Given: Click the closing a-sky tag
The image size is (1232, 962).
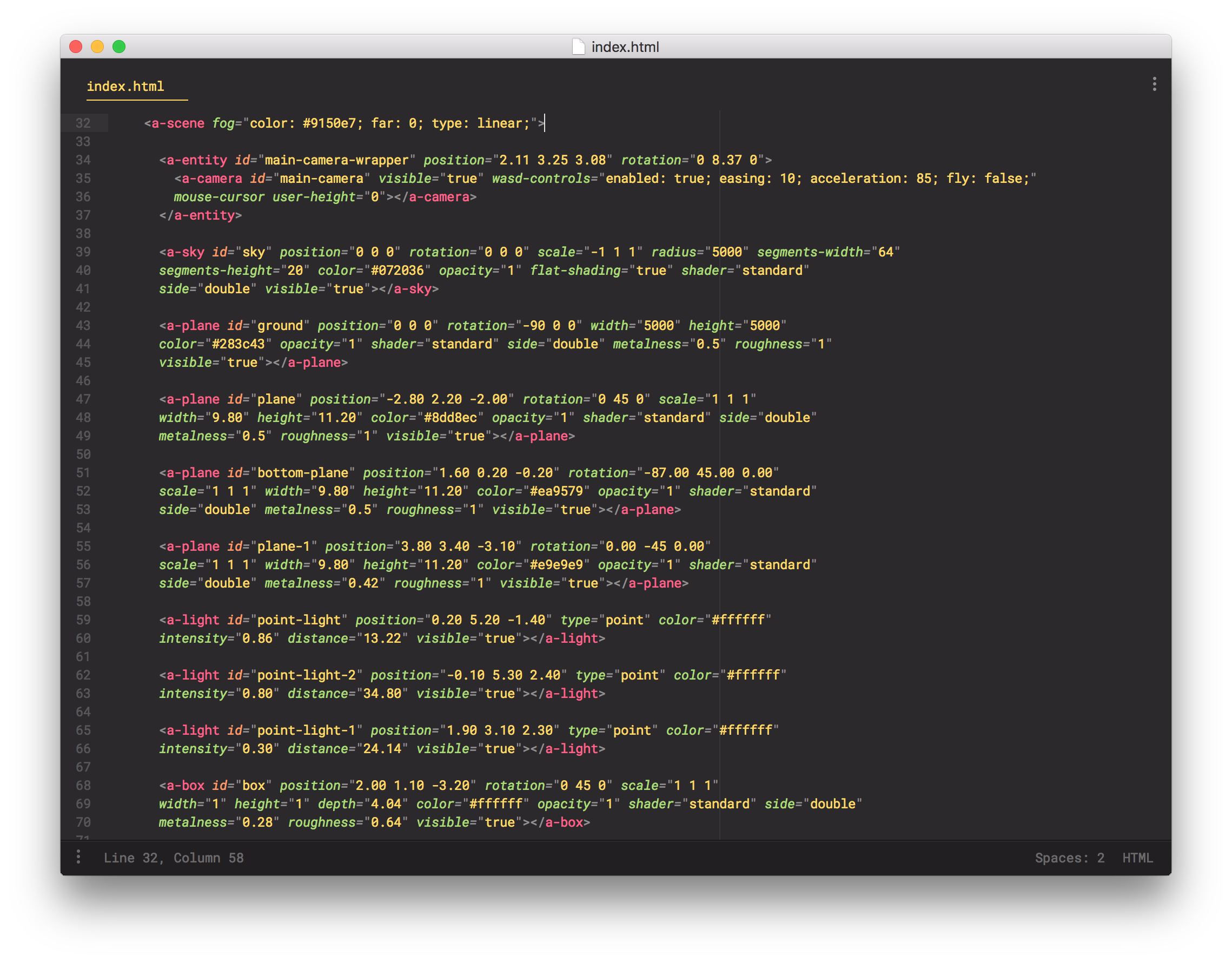Looking at the screenshot, I should [x=408, y=289].
